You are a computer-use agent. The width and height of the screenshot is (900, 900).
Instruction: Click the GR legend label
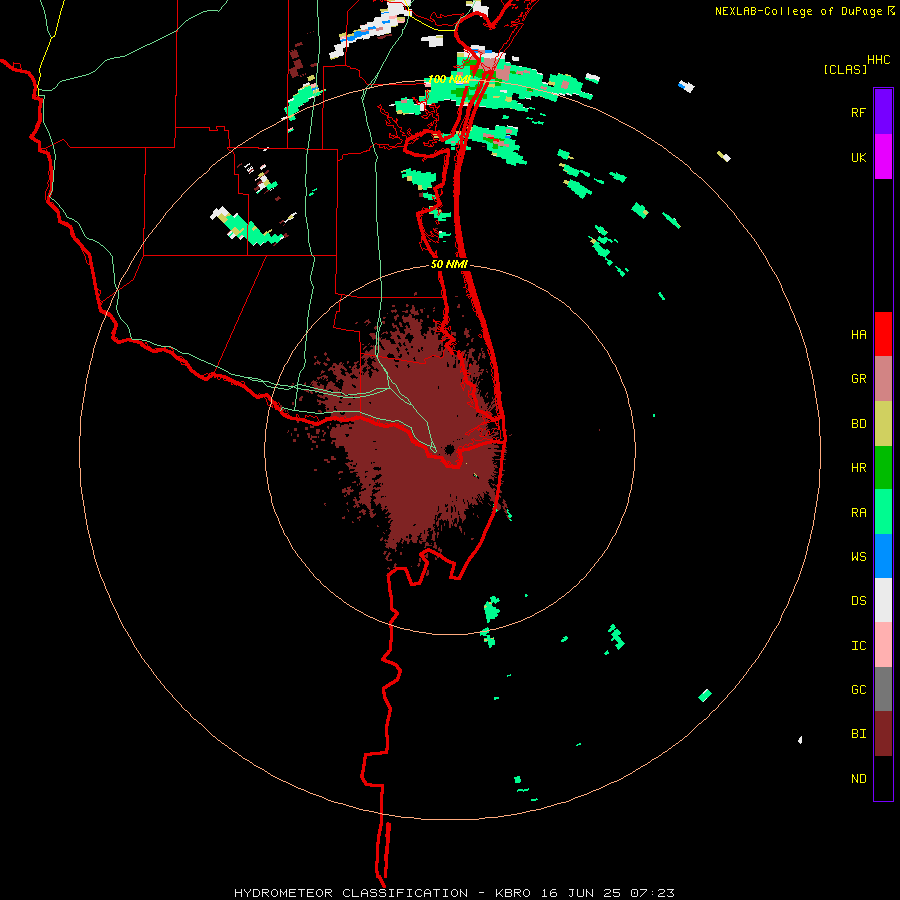[x=858, y=379]
